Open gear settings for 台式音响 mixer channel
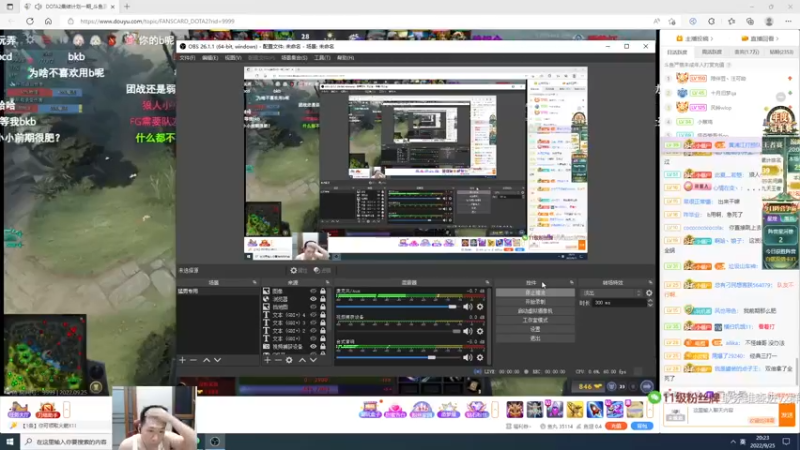 (x=480, y=358)
